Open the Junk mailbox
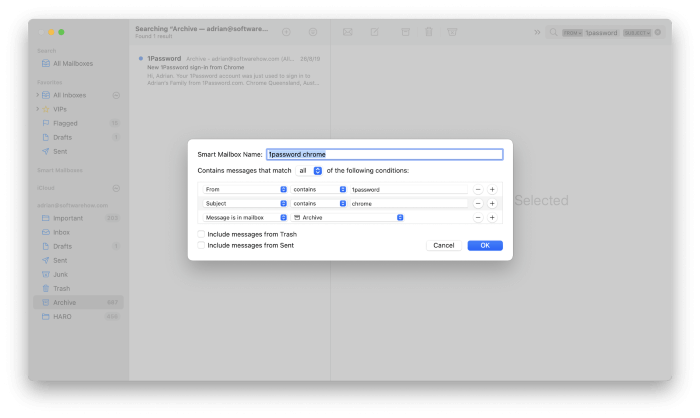The image size is (700, 418). point(78,274)
